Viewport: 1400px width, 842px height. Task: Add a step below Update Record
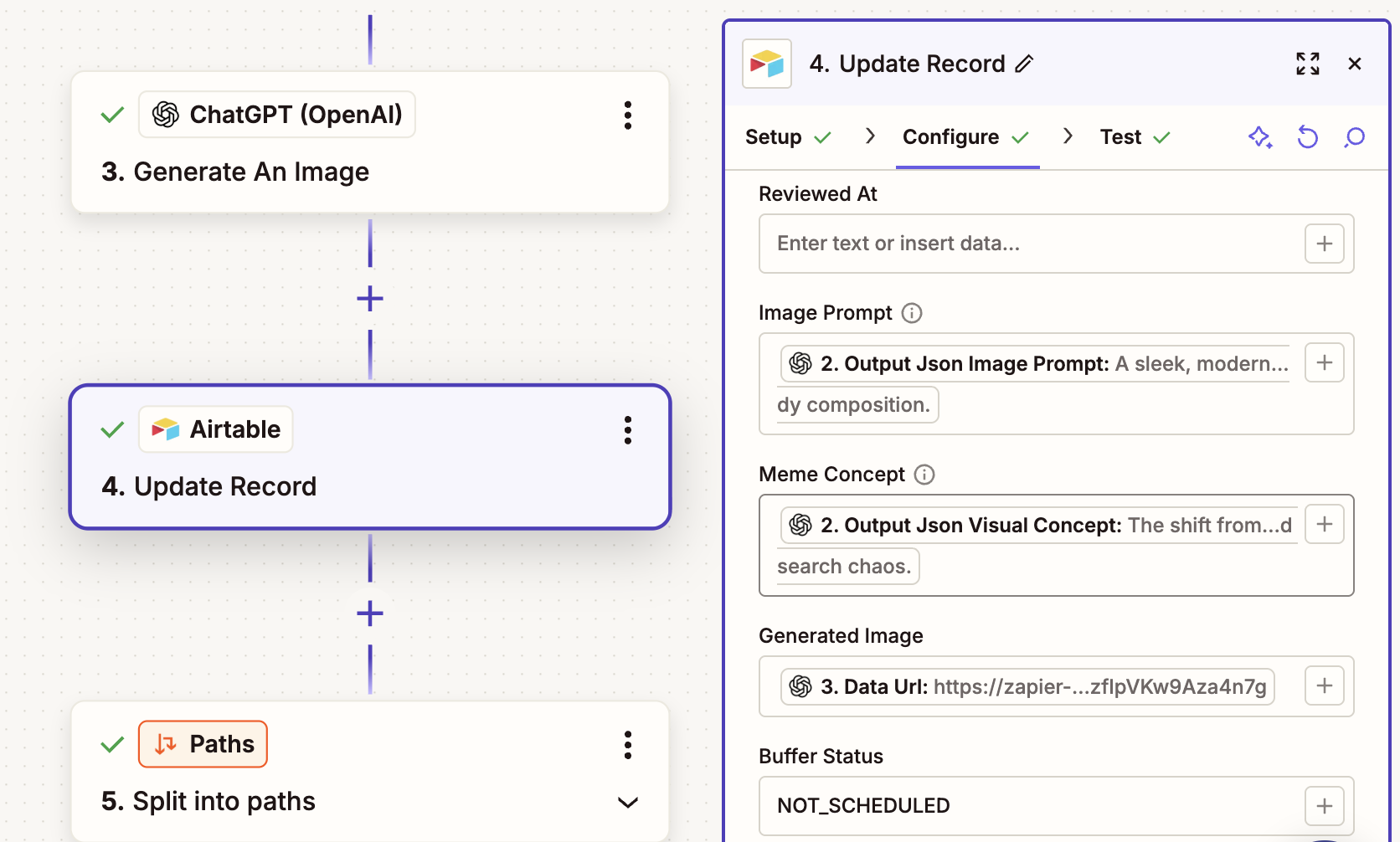click(370, 614)
